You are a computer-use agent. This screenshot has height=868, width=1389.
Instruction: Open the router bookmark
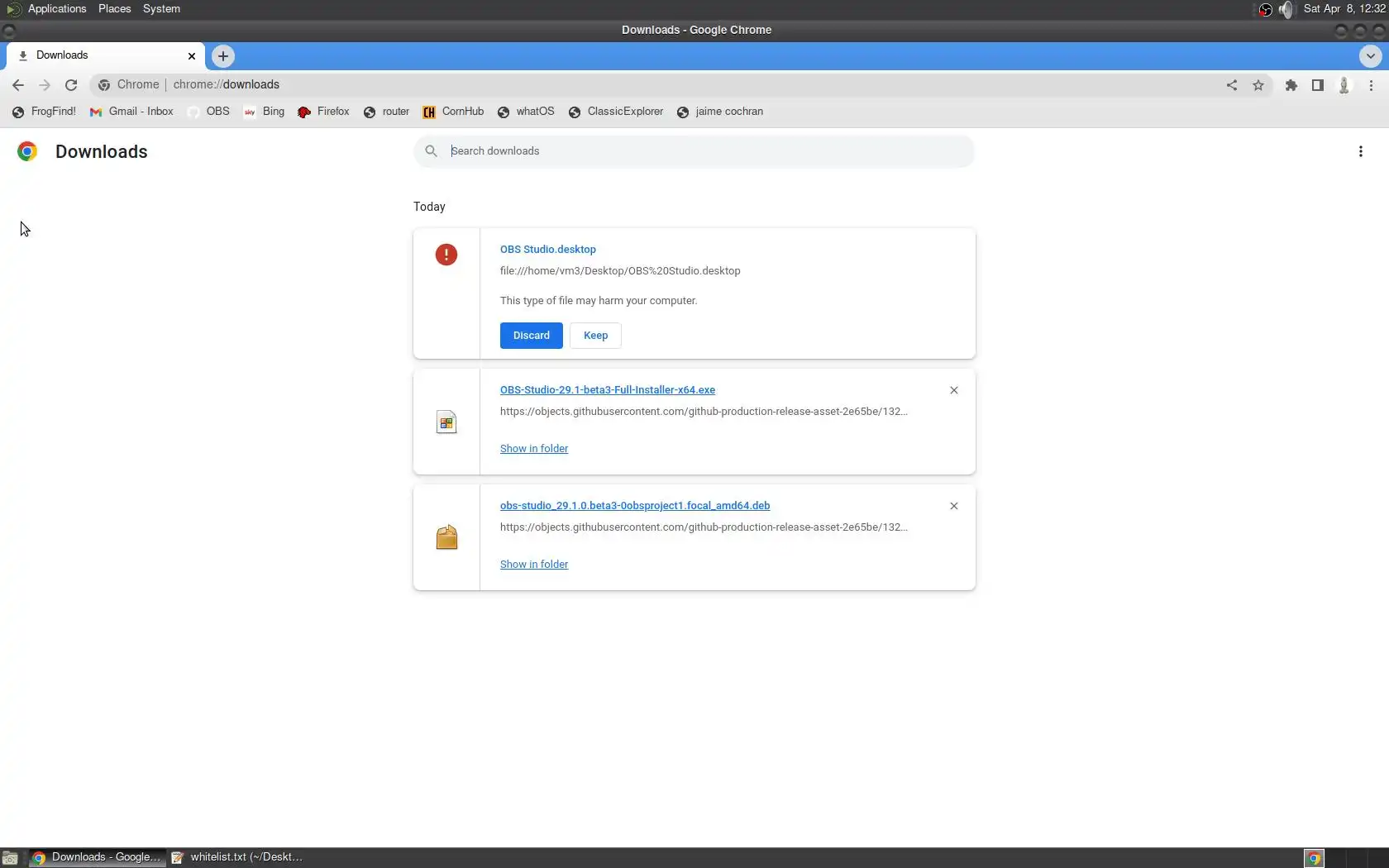tap(387, 112)
